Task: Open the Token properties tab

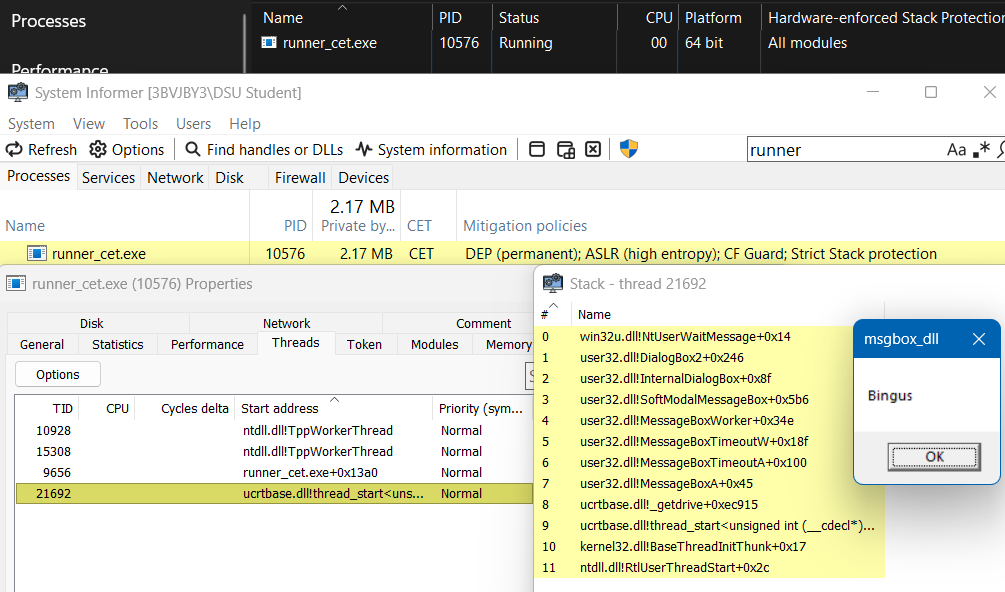Action: [364, 345]
